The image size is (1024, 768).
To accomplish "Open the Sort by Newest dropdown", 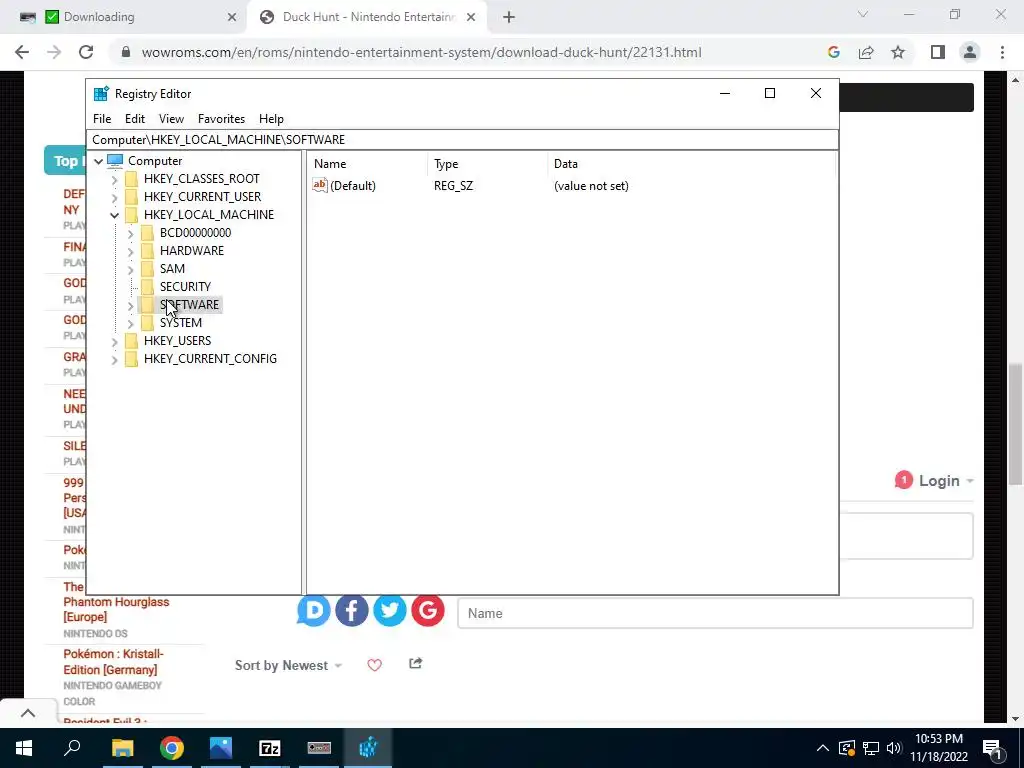I will click(x=288, y=665).
